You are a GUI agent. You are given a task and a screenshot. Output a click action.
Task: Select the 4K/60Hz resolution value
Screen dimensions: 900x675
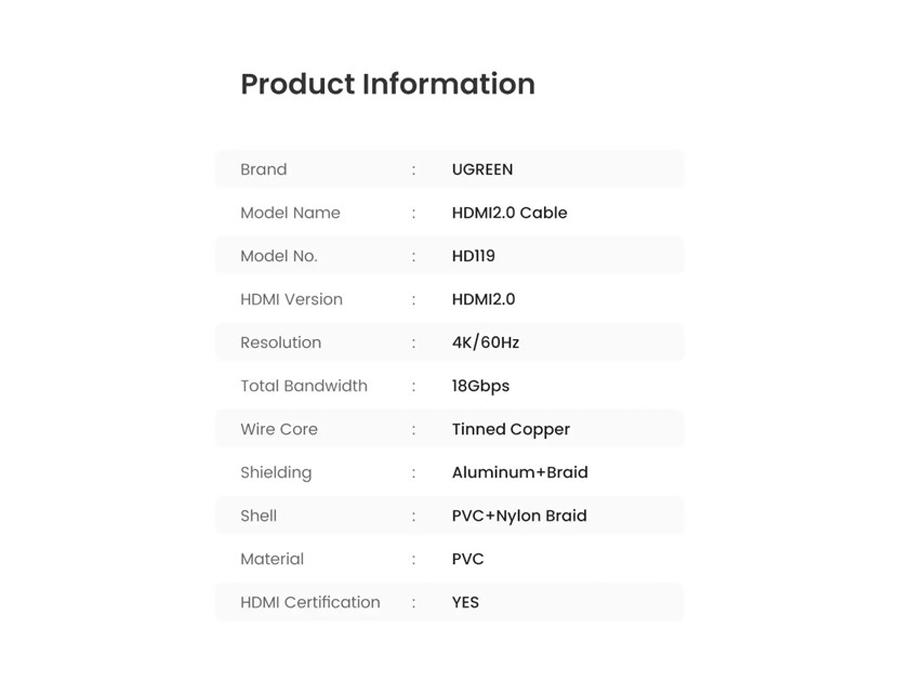[x=485, y=342]
